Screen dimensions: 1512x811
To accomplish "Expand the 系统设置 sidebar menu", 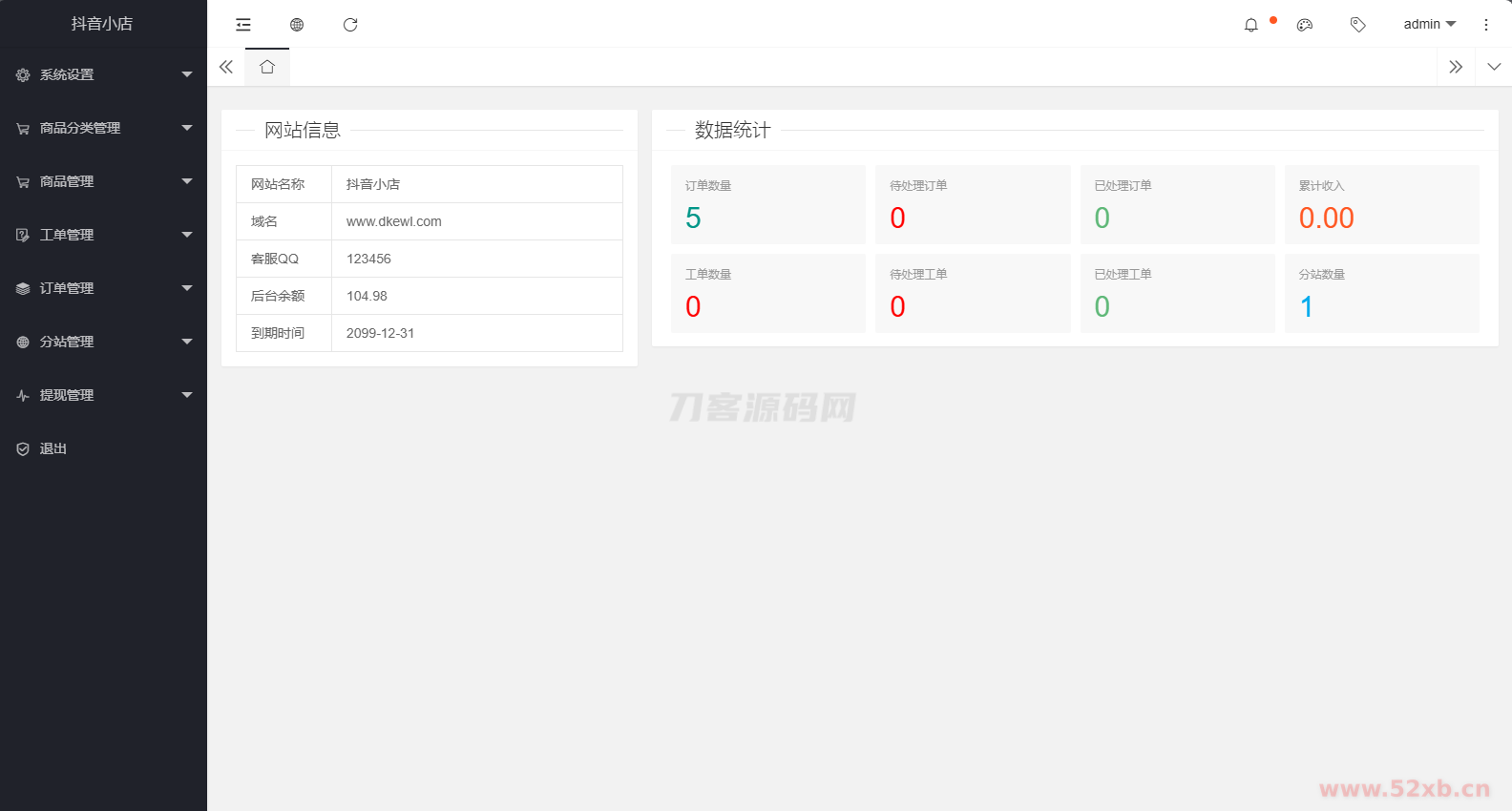I will tap(103, 74).
